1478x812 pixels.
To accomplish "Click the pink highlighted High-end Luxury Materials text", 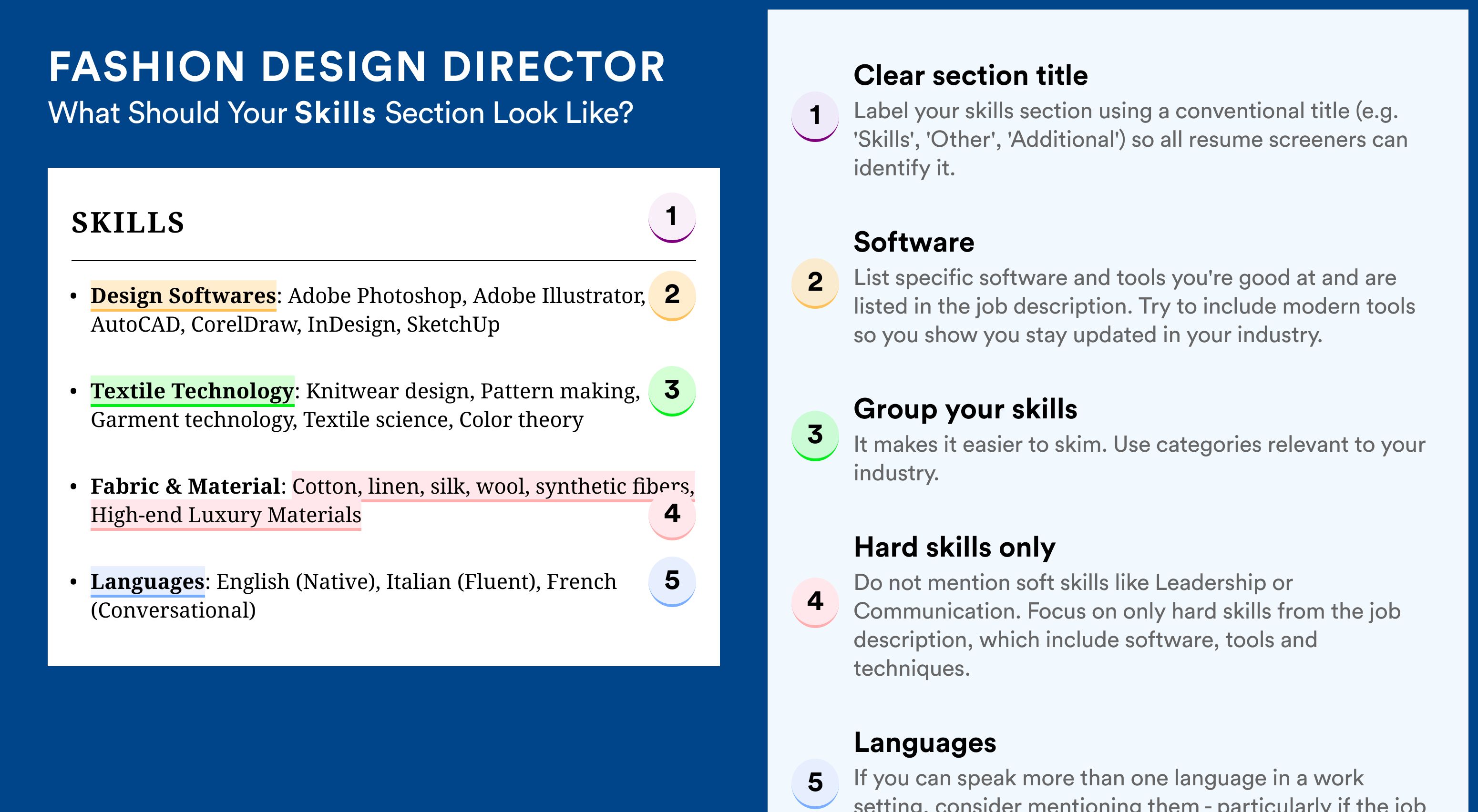I will point(226,515).
